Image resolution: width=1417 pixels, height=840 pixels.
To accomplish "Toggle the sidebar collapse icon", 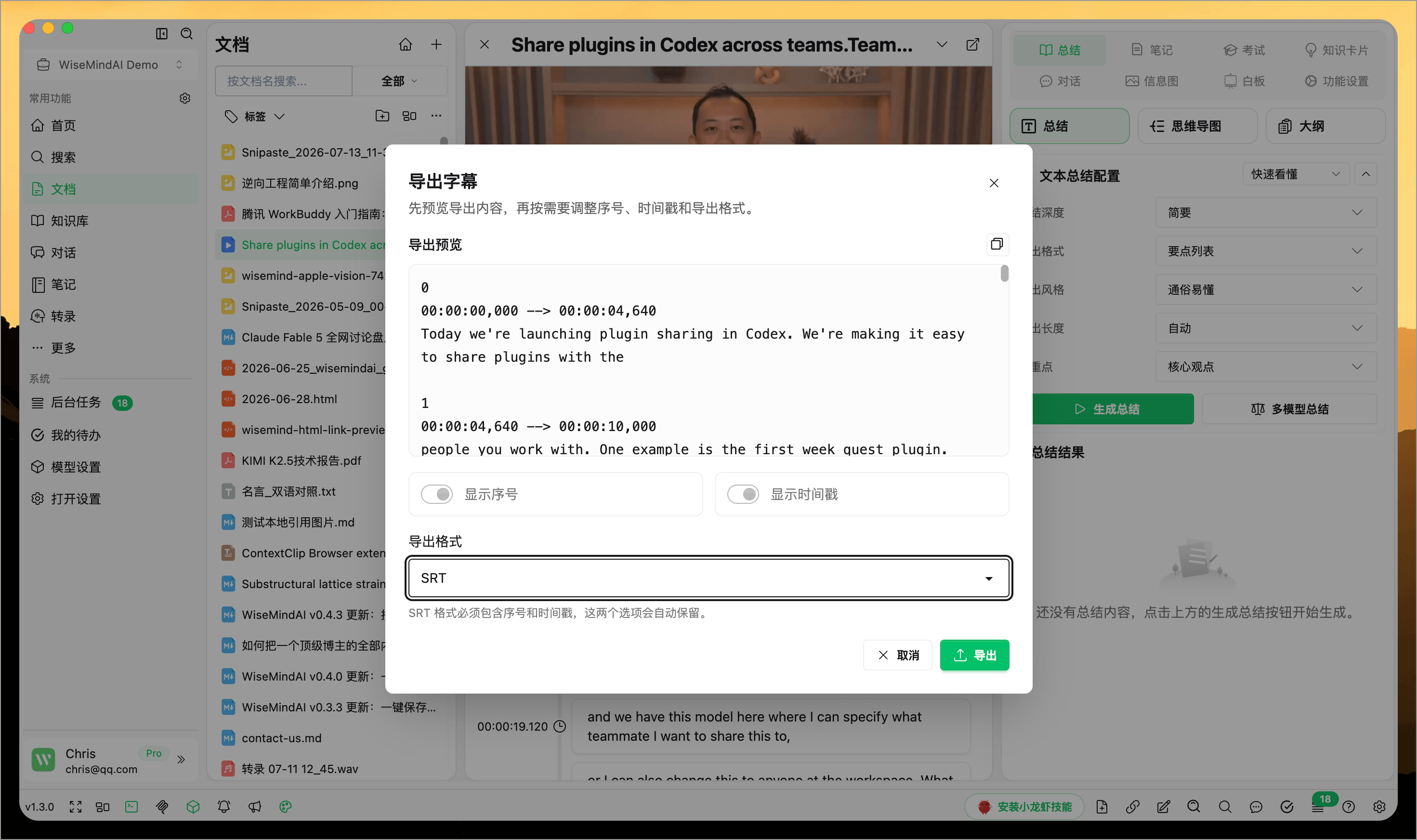I will pyautogui.click(x=162, y=34).
